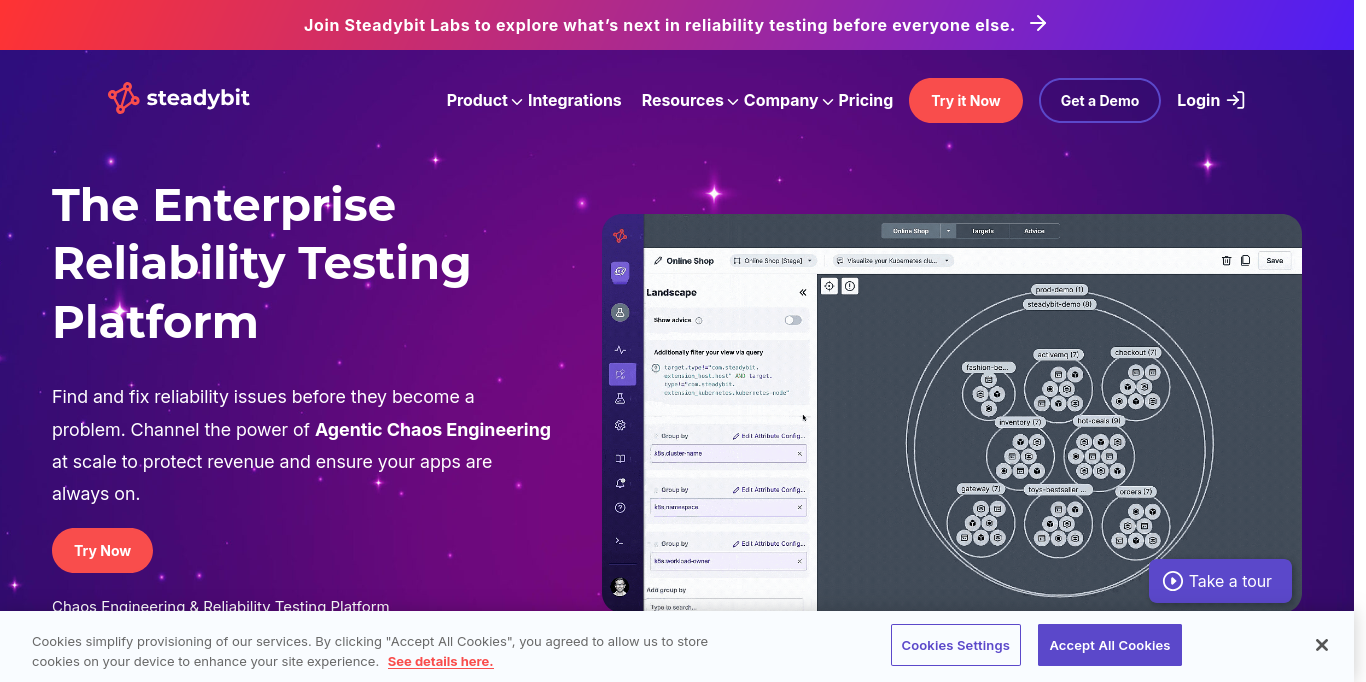Screen dimensions: 1366x682
Task: Toggle the Show advice switch
Action: tap(793, 320)
